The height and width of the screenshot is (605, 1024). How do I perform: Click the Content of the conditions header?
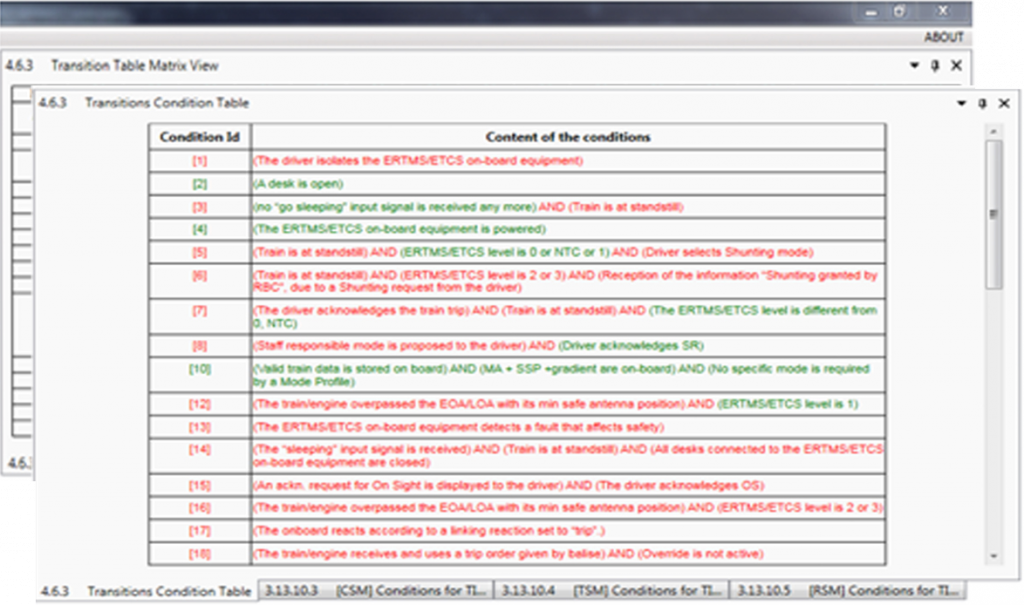567,136
